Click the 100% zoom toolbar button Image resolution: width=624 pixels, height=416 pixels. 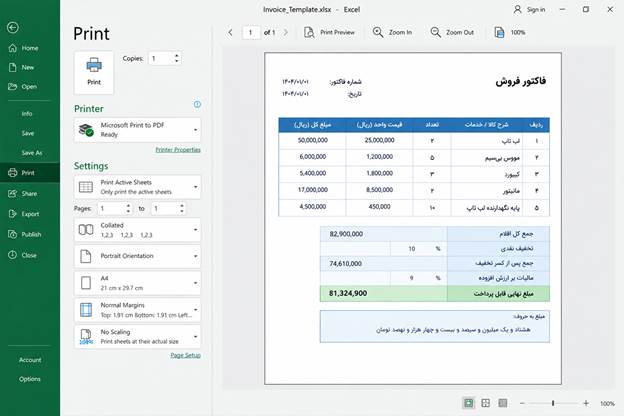click(x=510, y=33)
